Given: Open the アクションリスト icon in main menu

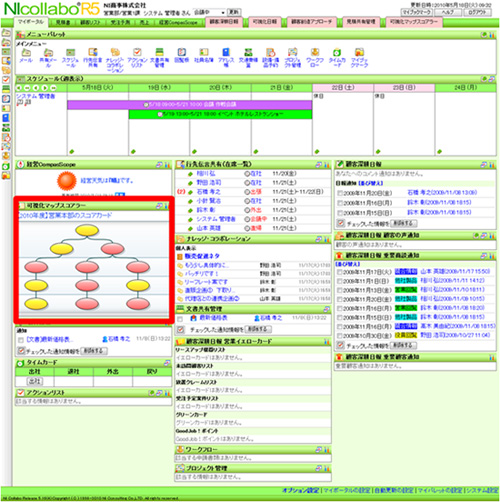Looking at the screenshot, I should click(137, 52).
